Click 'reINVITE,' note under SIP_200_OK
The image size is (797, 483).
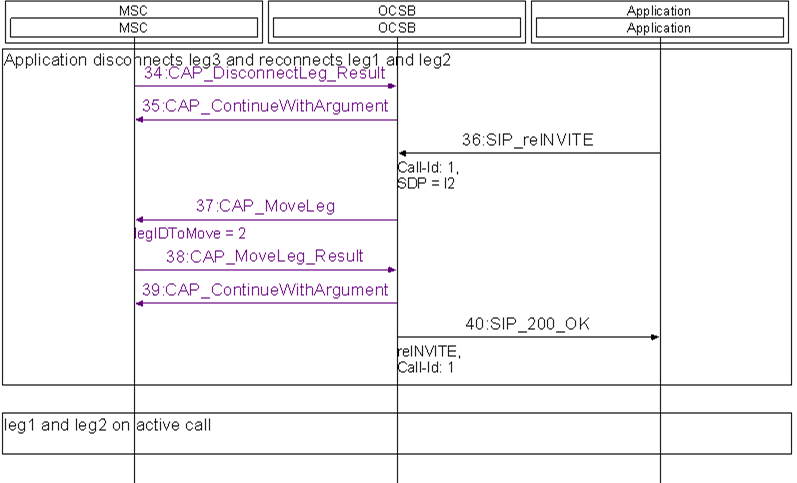point(429,351)
